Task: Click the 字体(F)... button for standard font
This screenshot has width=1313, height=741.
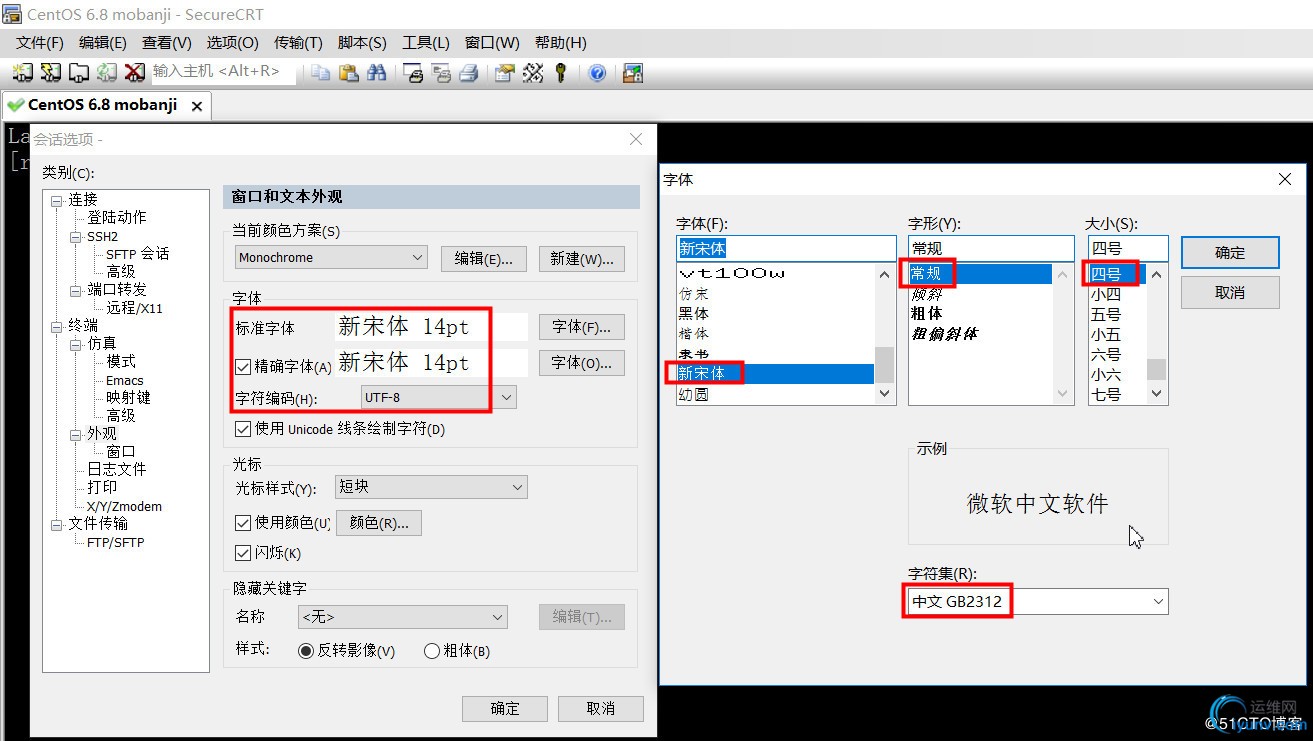Action: [582, 327]
